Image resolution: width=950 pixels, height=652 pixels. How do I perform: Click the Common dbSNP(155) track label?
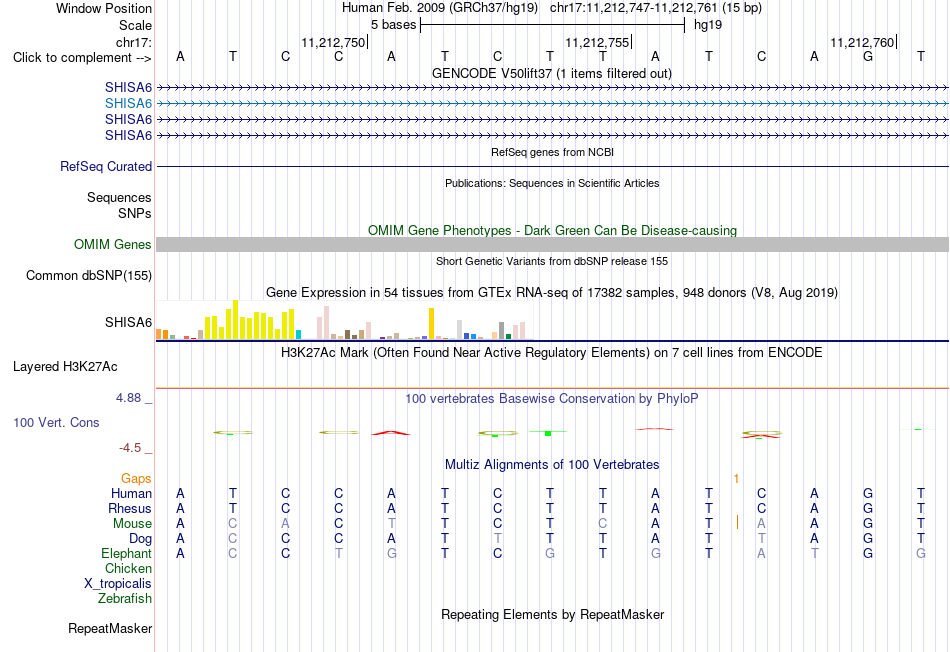(x=88, y=275)
